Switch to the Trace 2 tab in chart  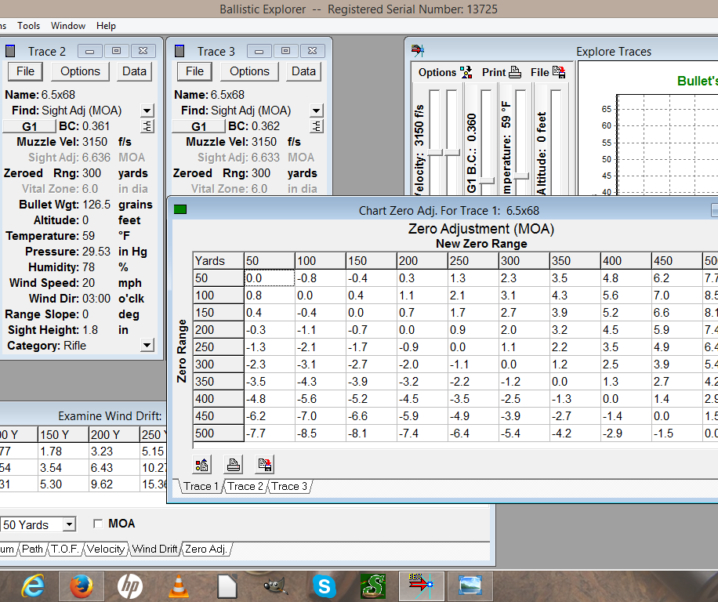(x=245, y=487)
